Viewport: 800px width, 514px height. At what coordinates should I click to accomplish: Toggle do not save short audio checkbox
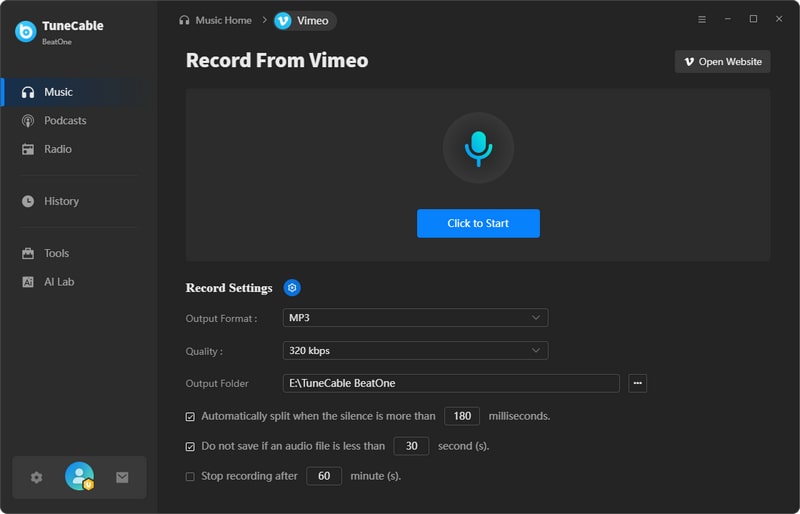point(190,447)
